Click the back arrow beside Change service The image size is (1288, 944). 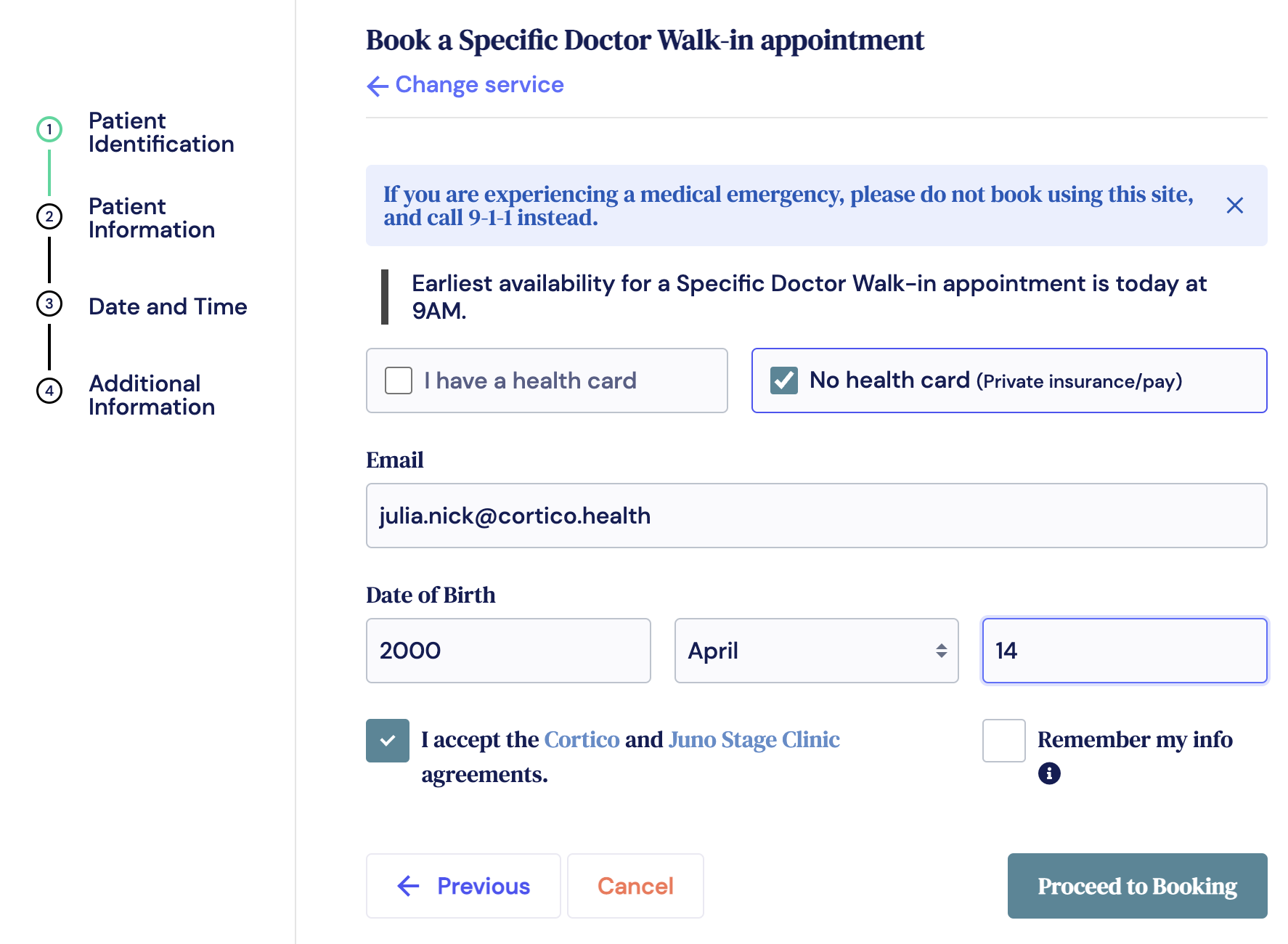click(x=378, y=86)
